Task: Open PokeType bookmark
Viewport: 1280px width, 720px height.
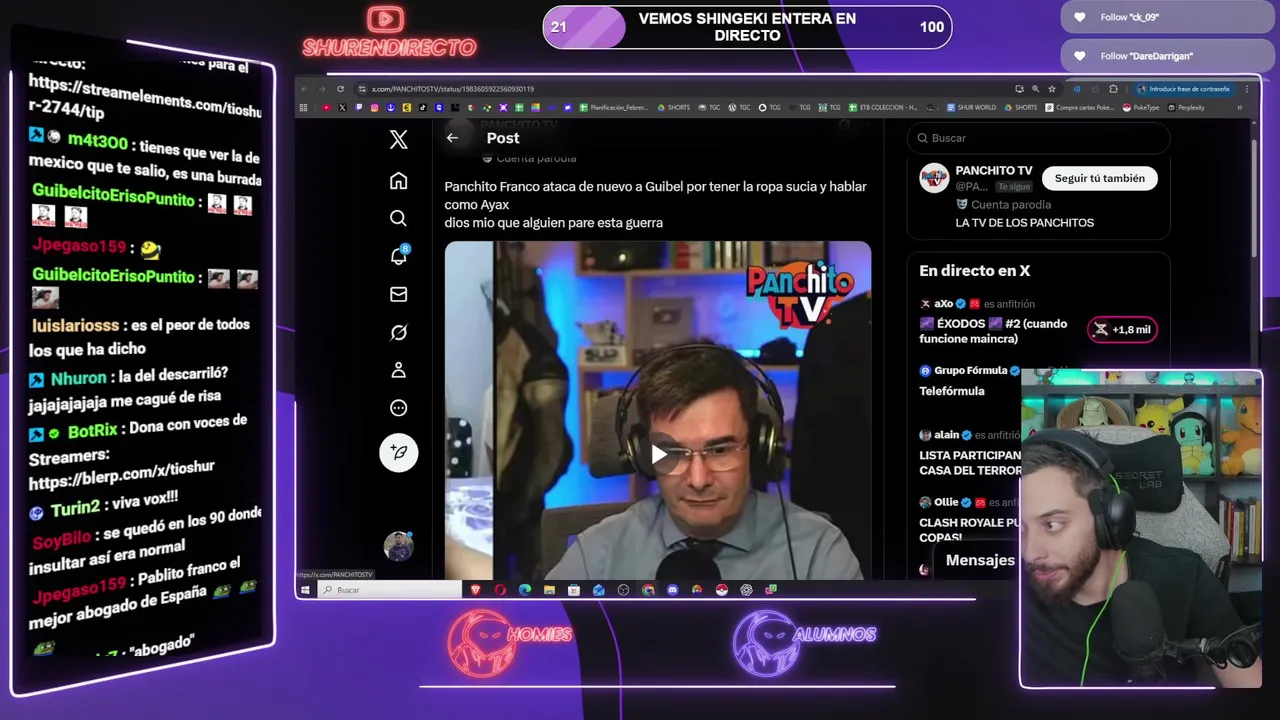Action: point(1141,107)
